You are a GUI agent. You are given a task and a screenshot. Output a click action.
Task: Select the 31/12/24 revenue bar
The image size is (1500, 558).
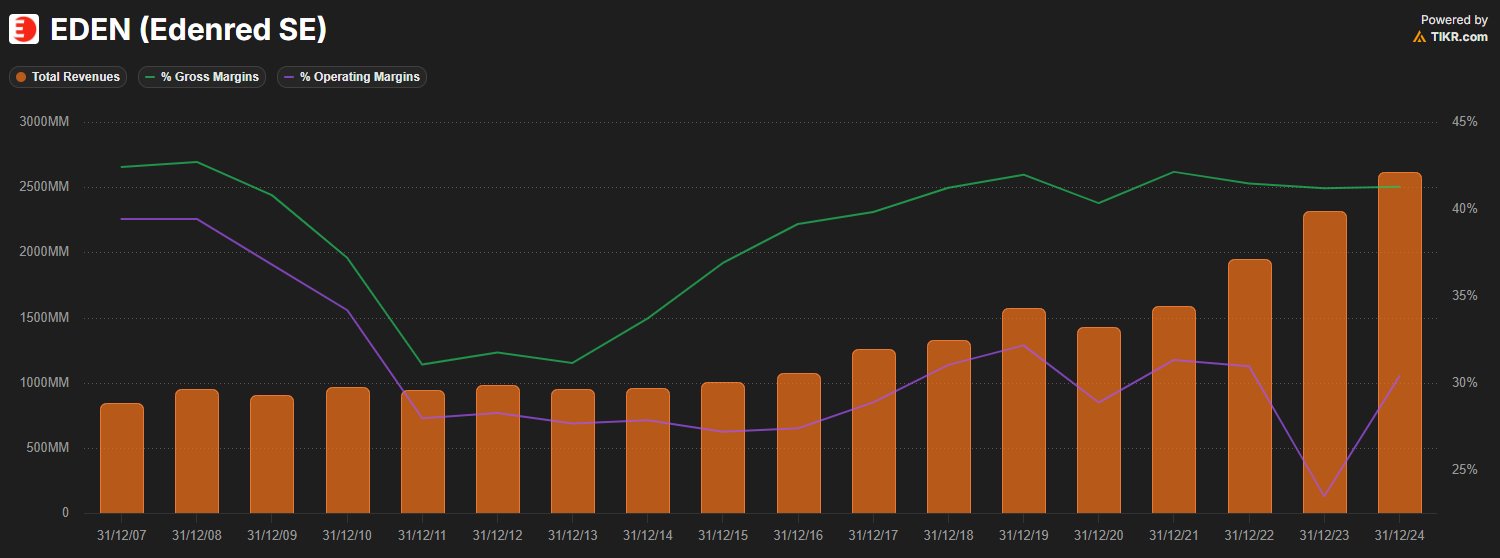[1400, 343]
